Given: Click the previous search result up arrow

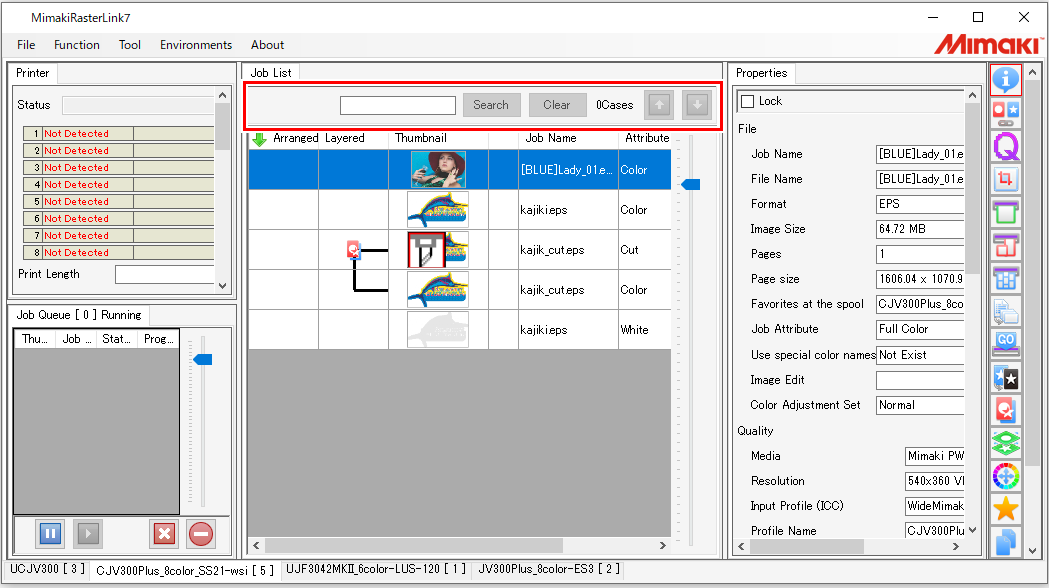Looking at the screenshot, I should tap(659, 105).
